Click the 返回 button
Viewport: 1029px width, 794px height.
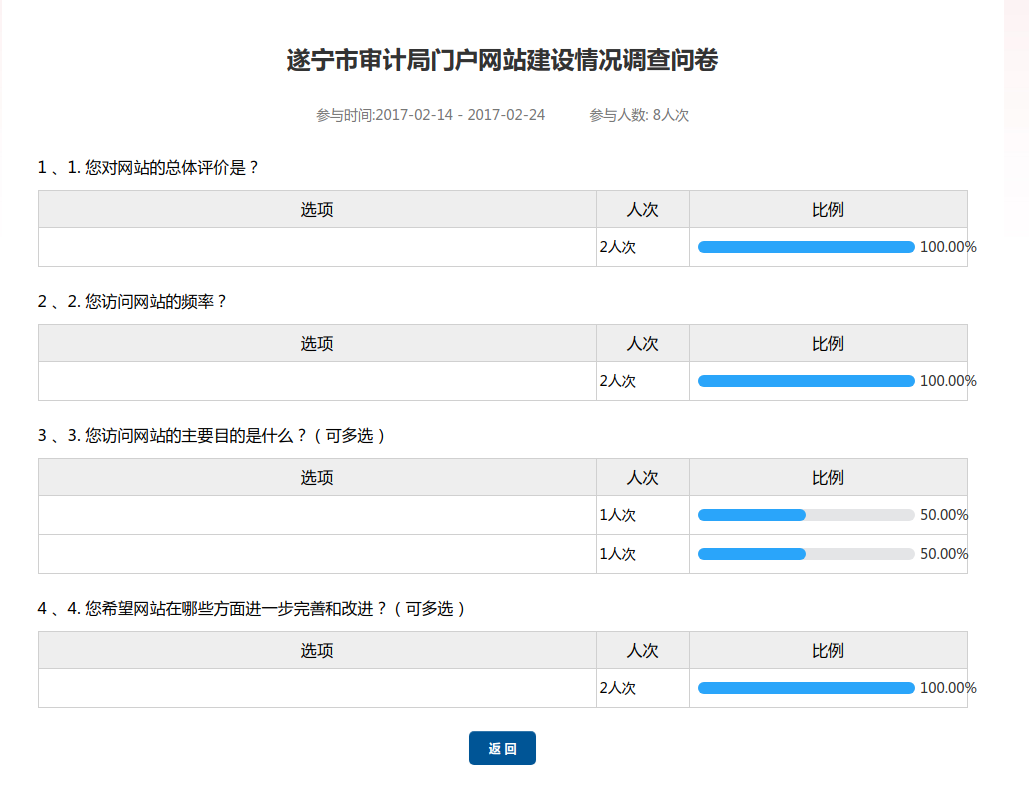(502, 748)
